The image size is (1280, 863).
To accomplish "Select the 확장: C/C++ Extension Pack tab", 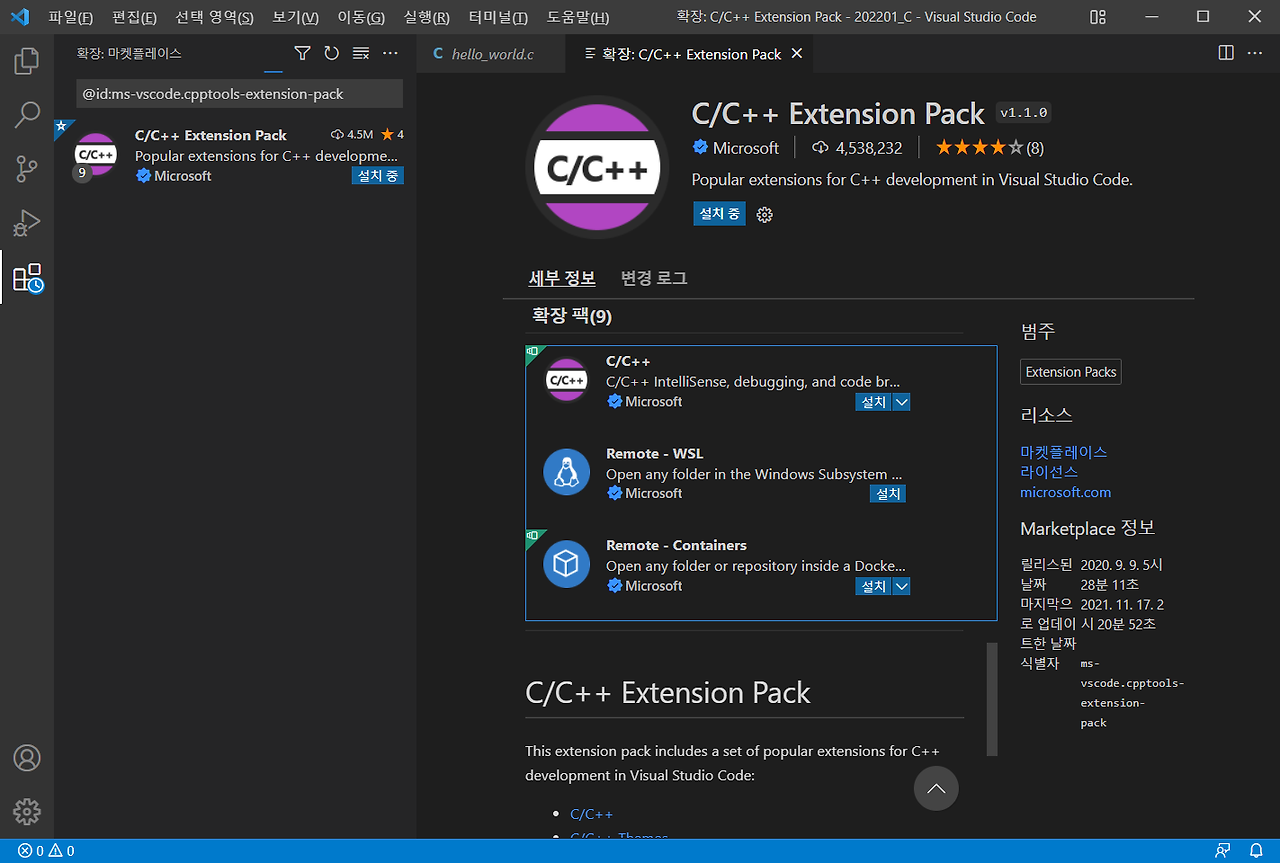I will pyautogui.click(x=691, y=54).
